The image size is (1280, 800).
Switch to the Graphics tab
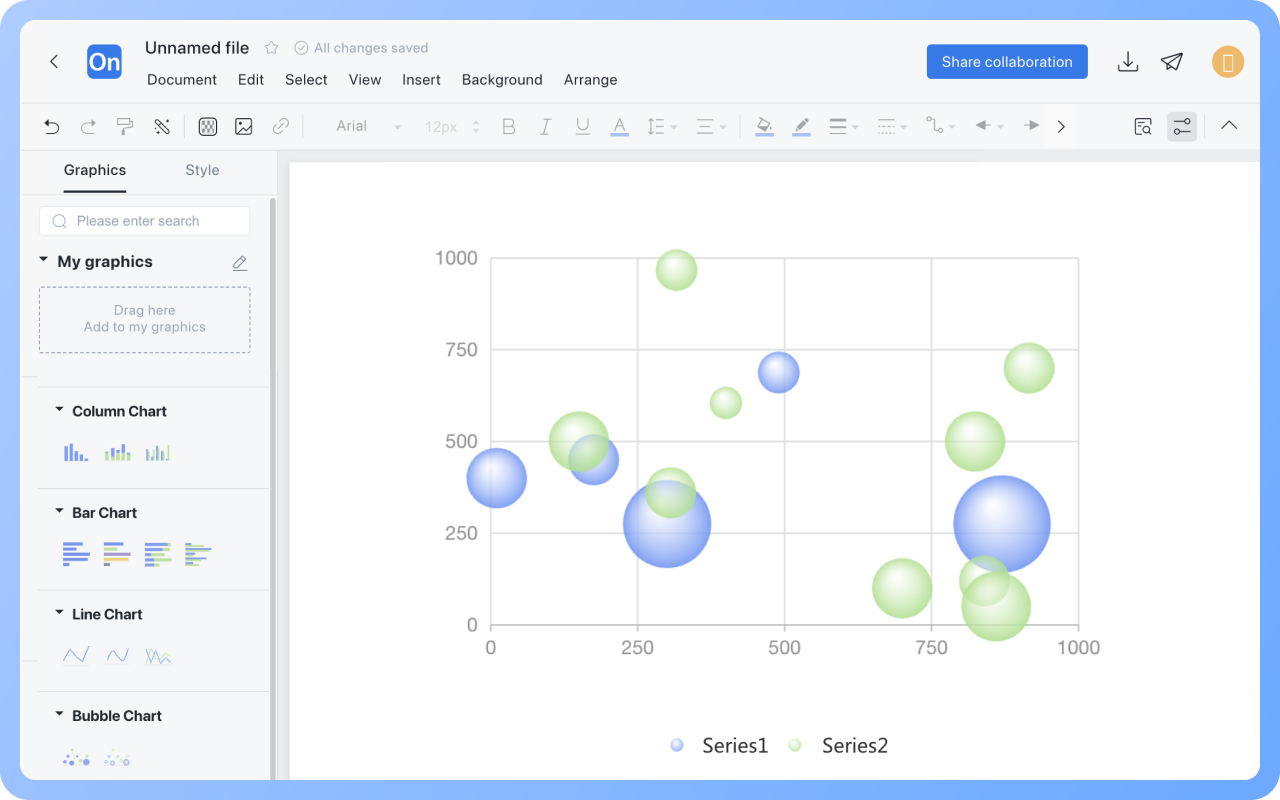pos(95,170)
